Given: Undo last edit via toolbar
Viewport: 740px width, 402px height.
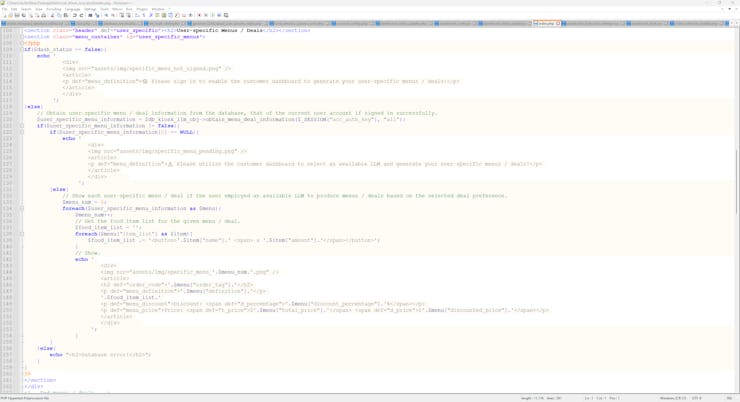Looking at the screenshot, I should 75,15.
